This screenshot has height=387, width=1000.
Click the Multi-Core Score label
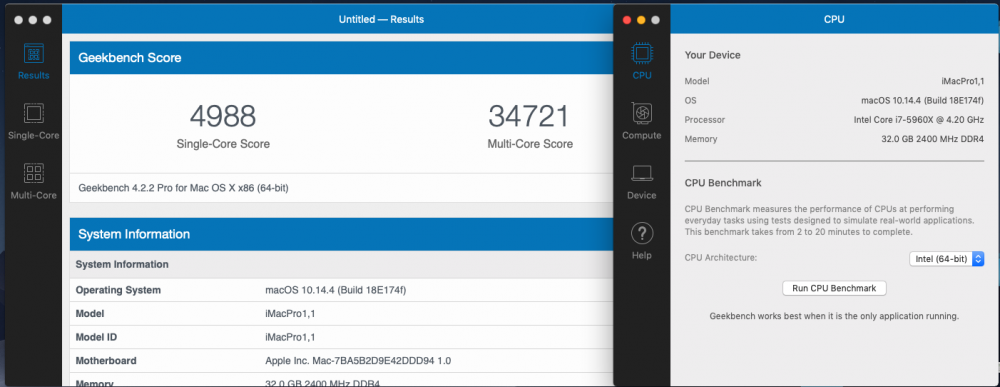click(x=530, y=144)
